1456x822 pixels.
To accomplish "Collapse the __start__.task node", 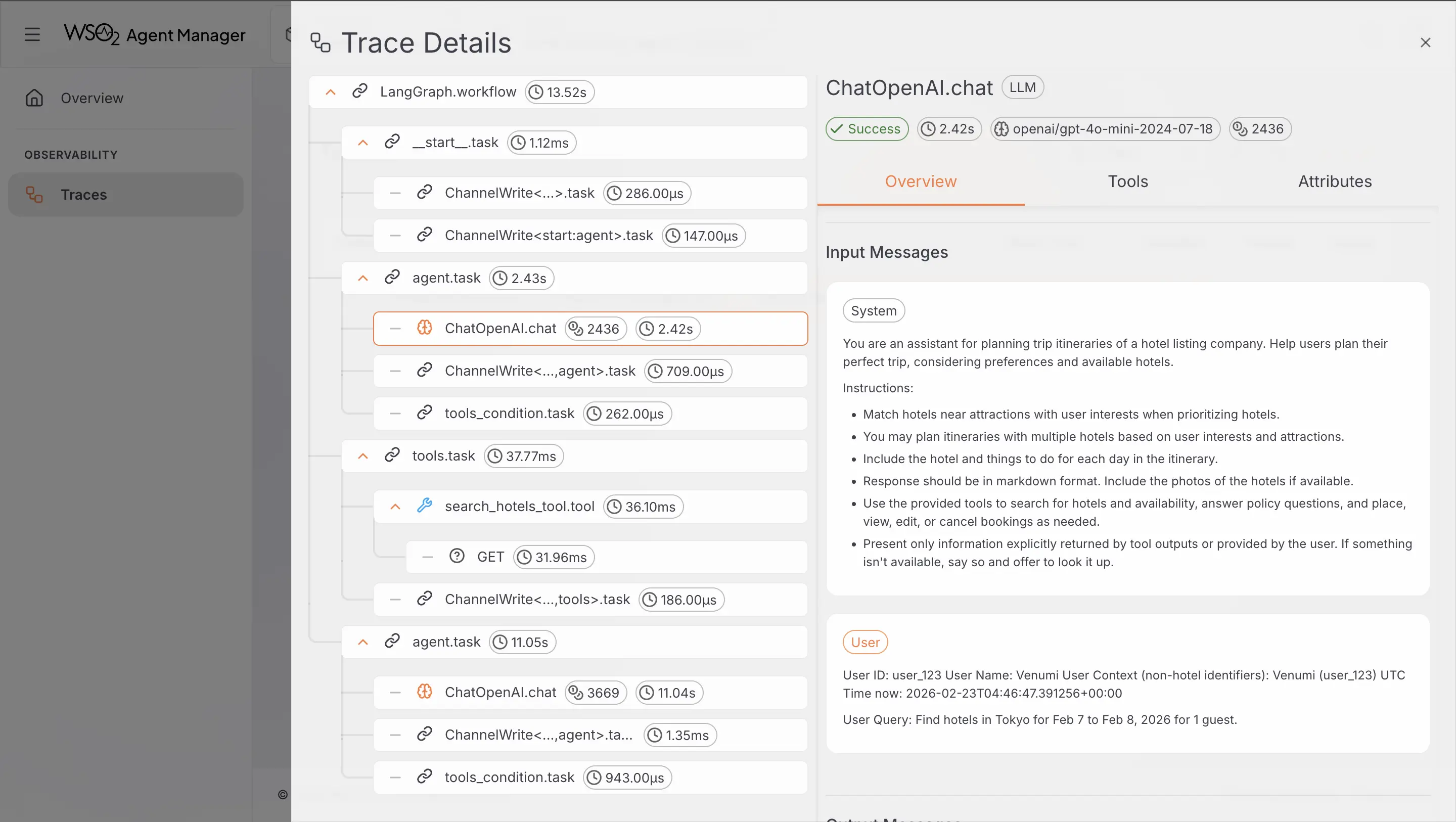I will 363,143.
